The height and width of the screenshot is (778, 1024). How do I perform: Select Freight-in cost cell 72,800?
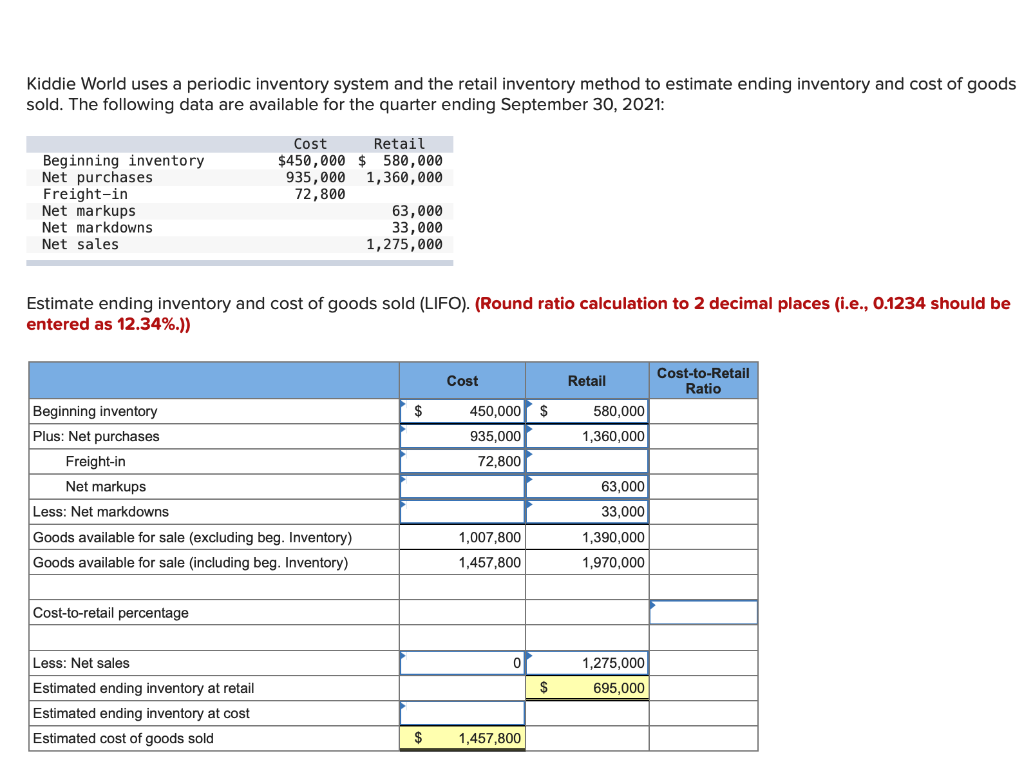coord(462,461)
